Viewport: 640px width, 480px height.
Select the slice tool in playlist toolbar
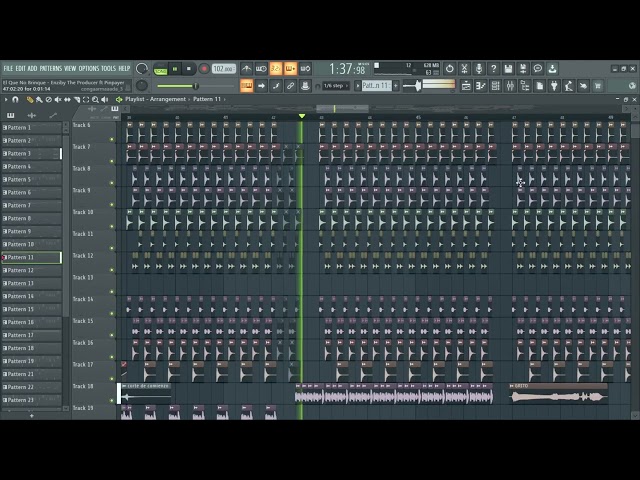[x=77, y=99]
